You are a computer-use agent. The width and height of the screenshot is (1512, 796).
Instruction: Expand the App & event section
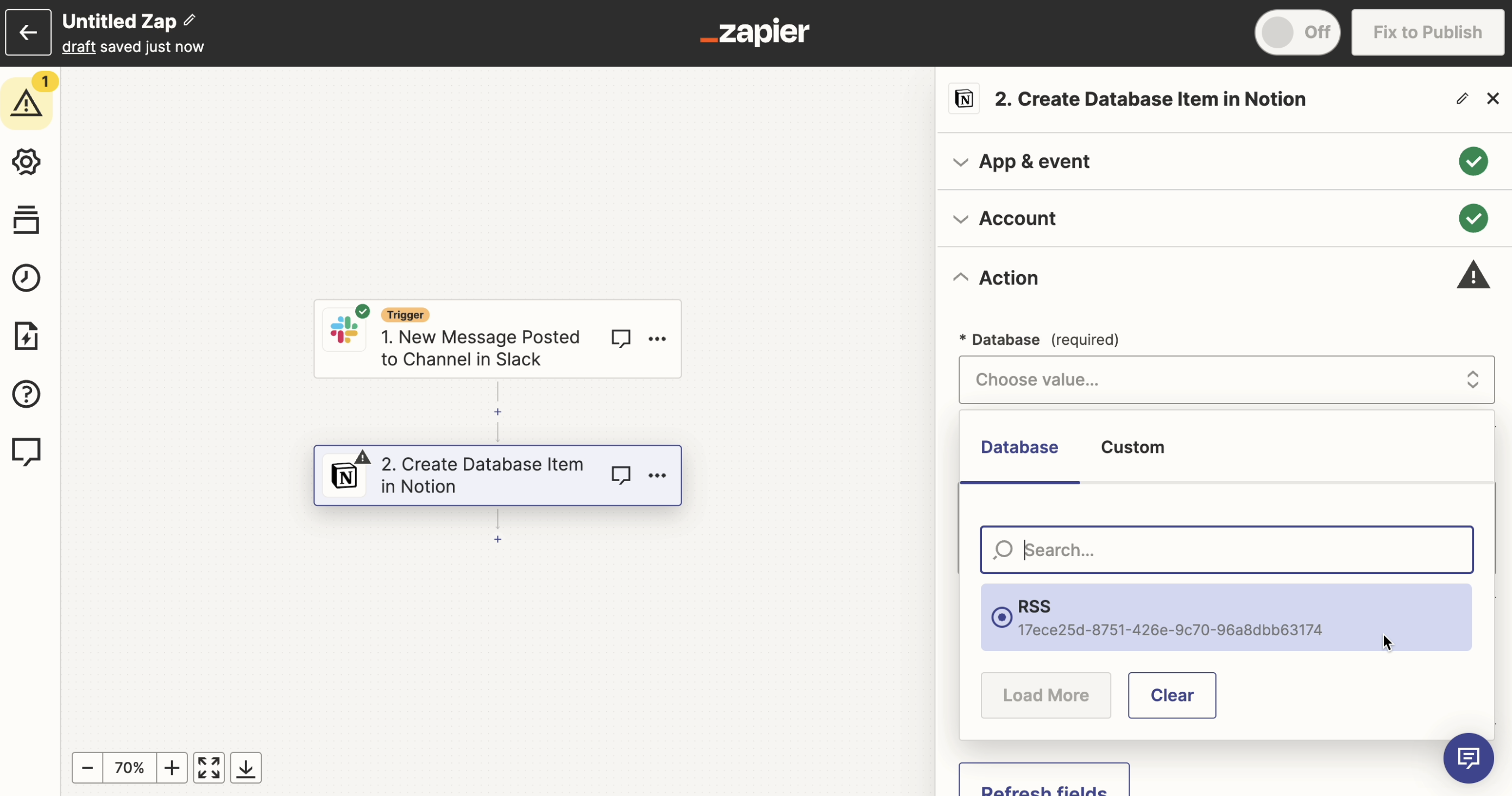(1034, 161)
